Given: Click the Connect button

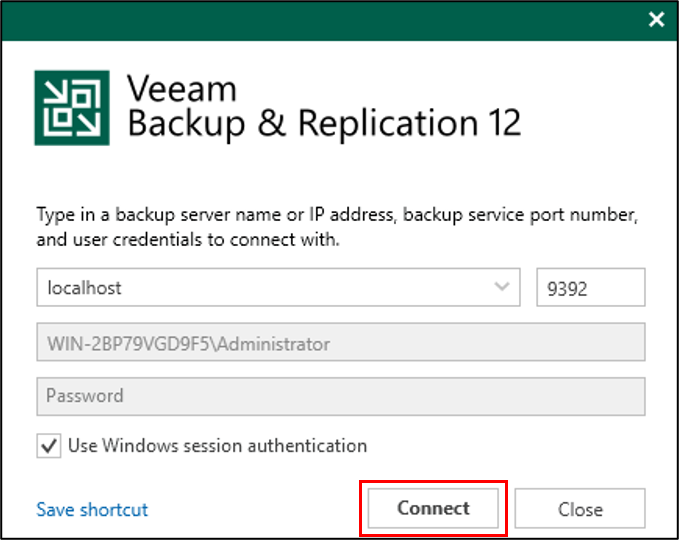Looking at the screenshot, I should click(433, 508).
